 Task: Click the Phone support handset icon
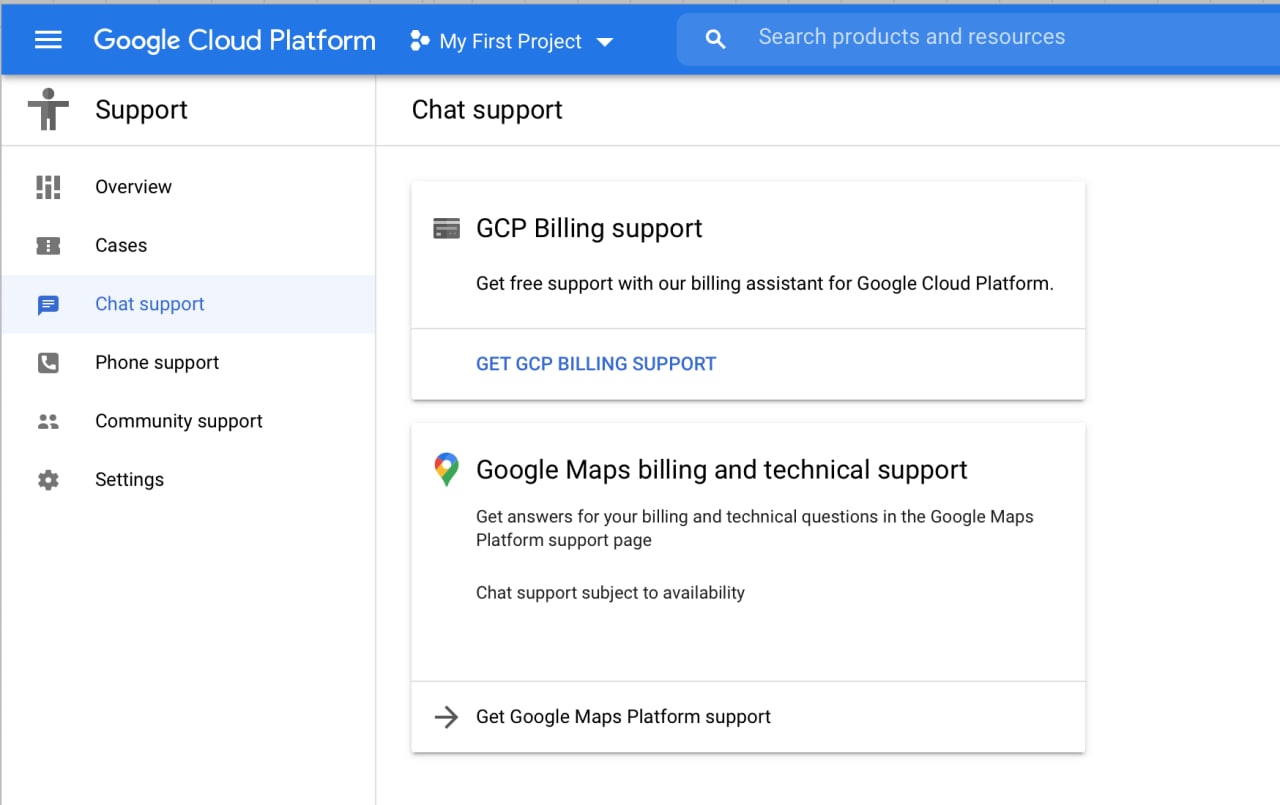pyautogui.click(x=48, y=363)
